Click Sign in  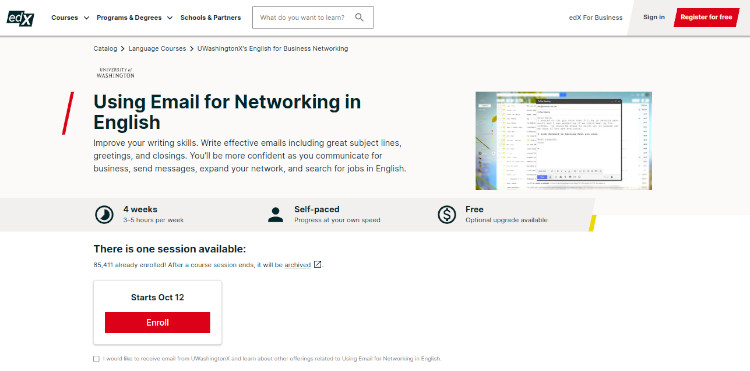[x=654, y=17]
